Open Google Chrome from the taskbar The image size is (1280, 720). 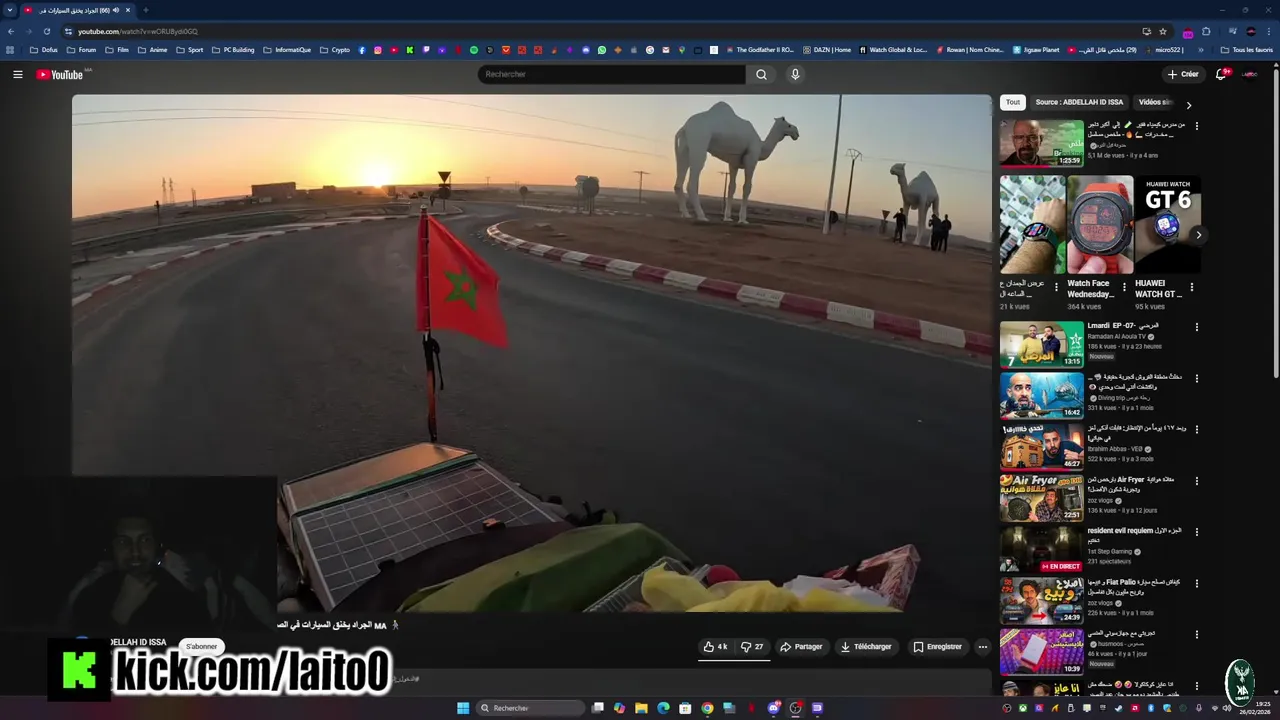point(707,708)
